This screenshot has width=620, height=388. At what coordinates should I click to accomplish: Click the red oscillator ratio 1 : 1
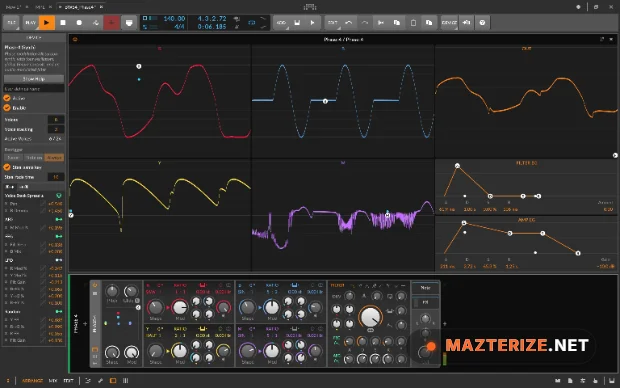tap(180, 291)
